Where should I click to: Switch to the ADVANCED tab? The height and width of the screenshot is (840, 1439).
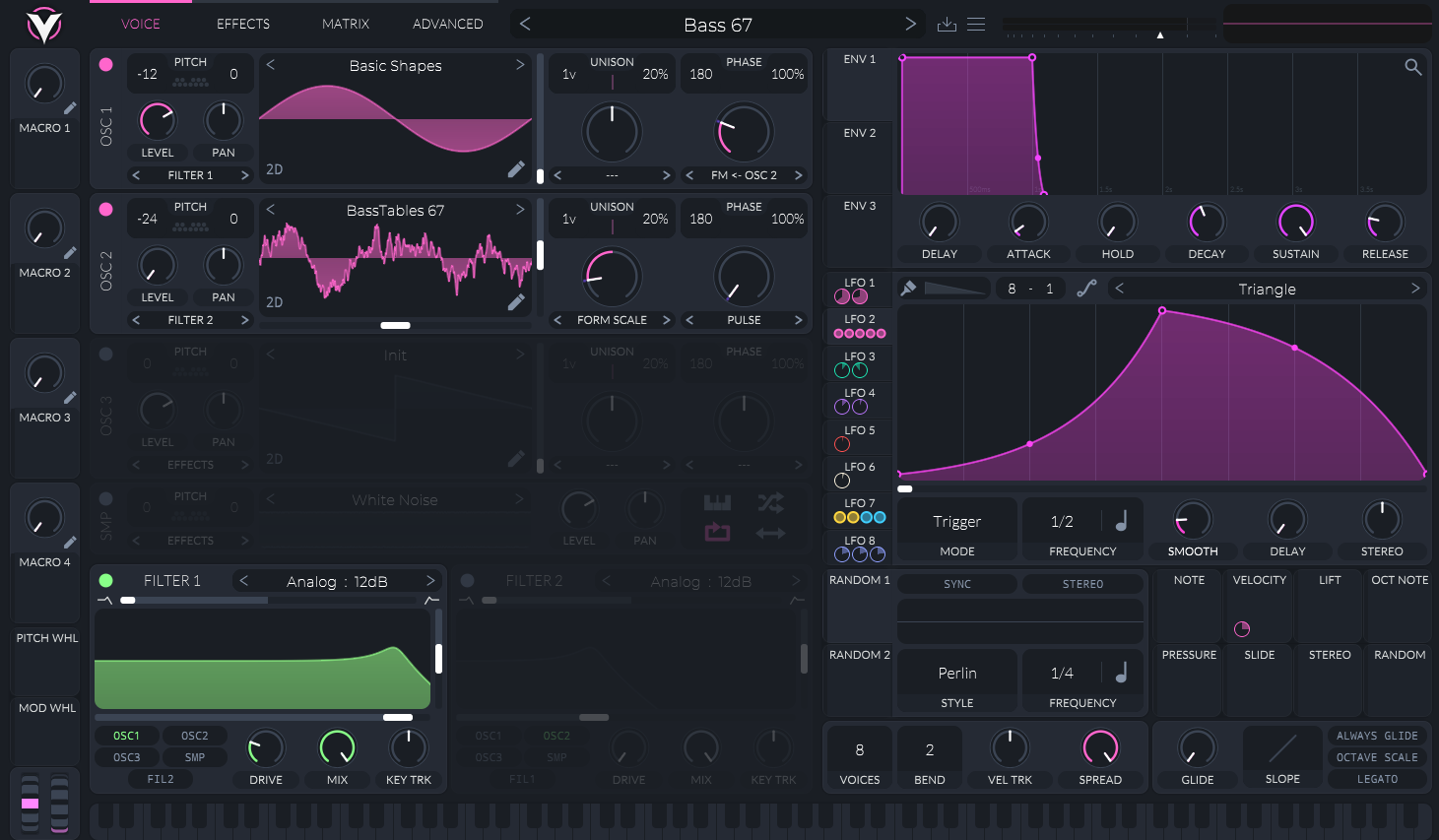click(x=448, y=24)
